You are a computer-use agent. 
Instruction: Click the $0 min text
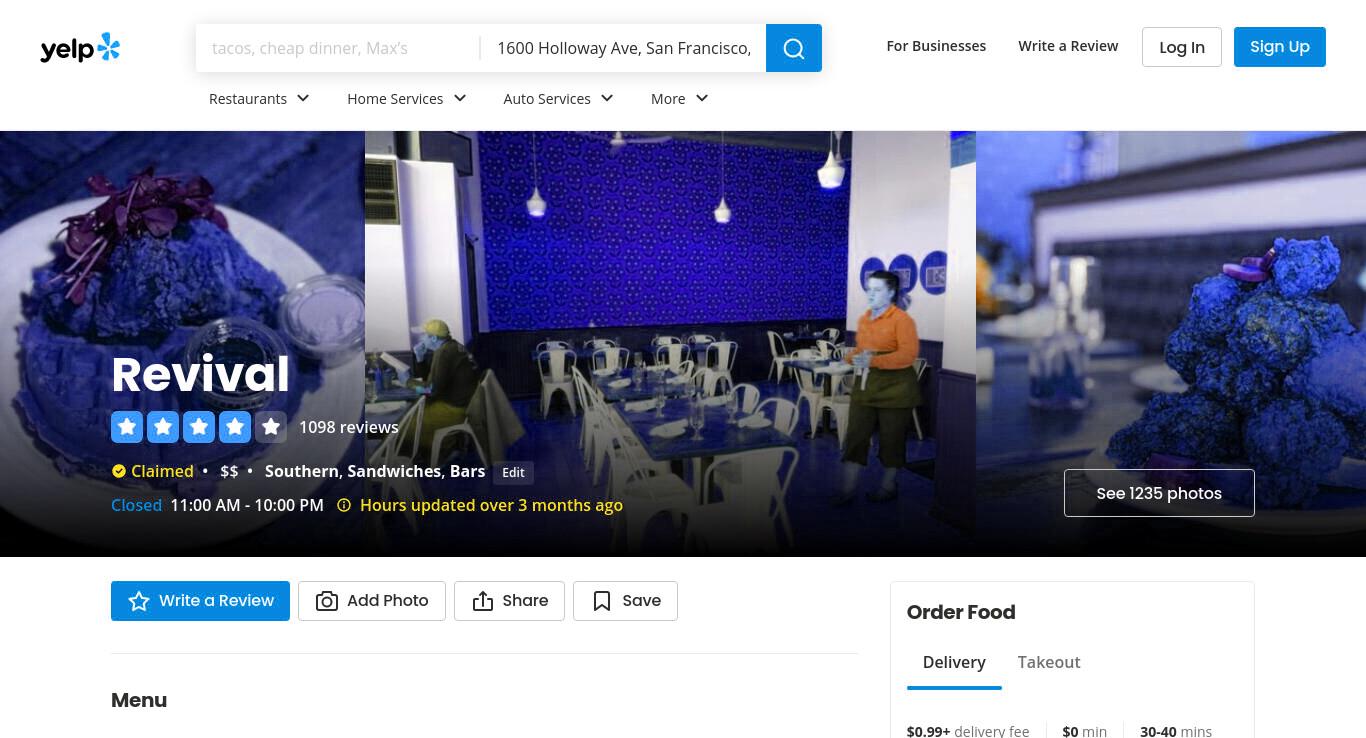click(x=1084, y=731)
